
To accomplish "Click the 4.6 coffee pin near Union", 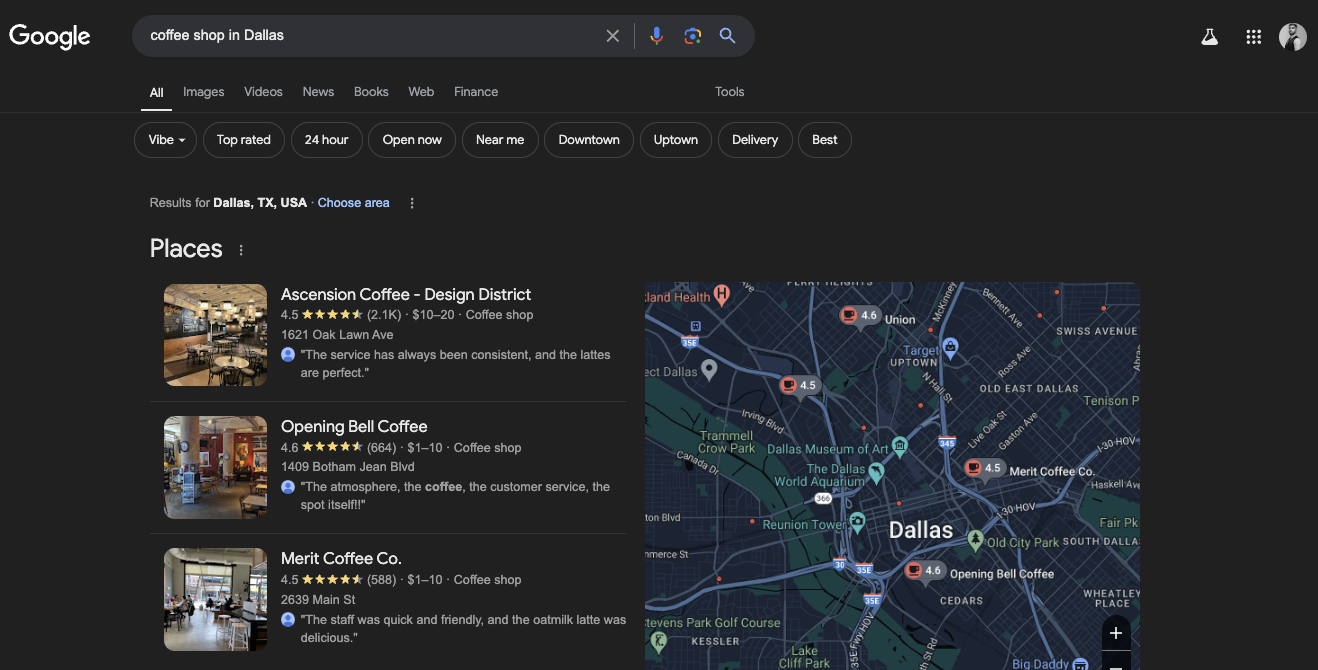I will coord(859,316).
